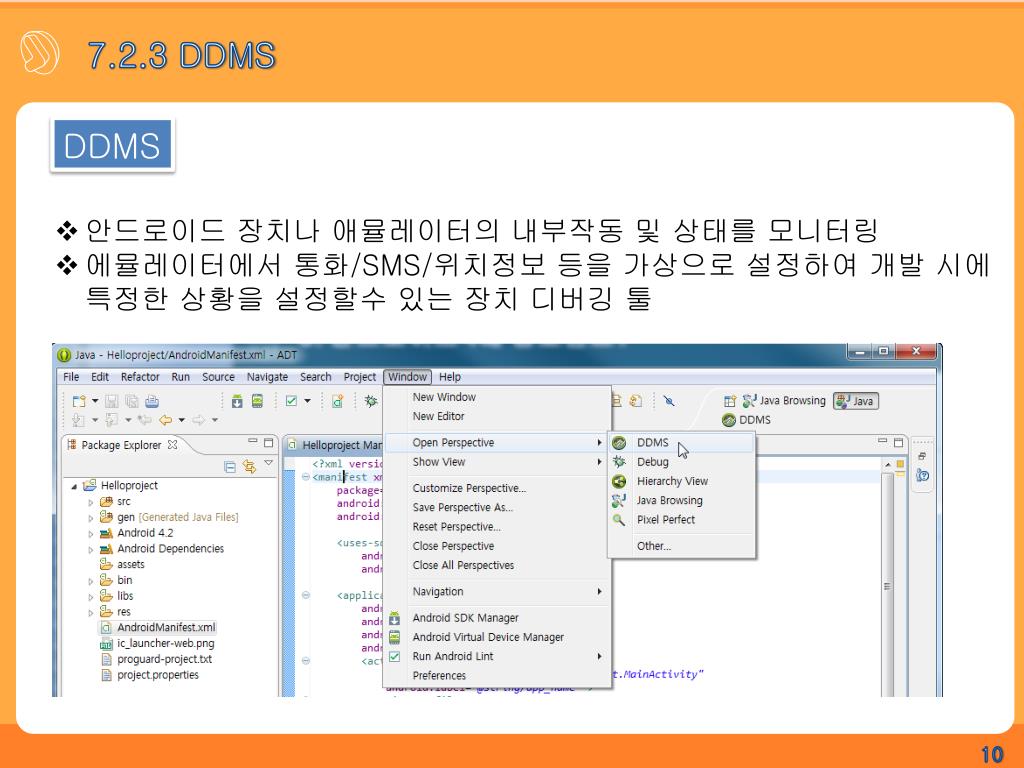Expand the Android Dependencies arrow

(91, 550)
